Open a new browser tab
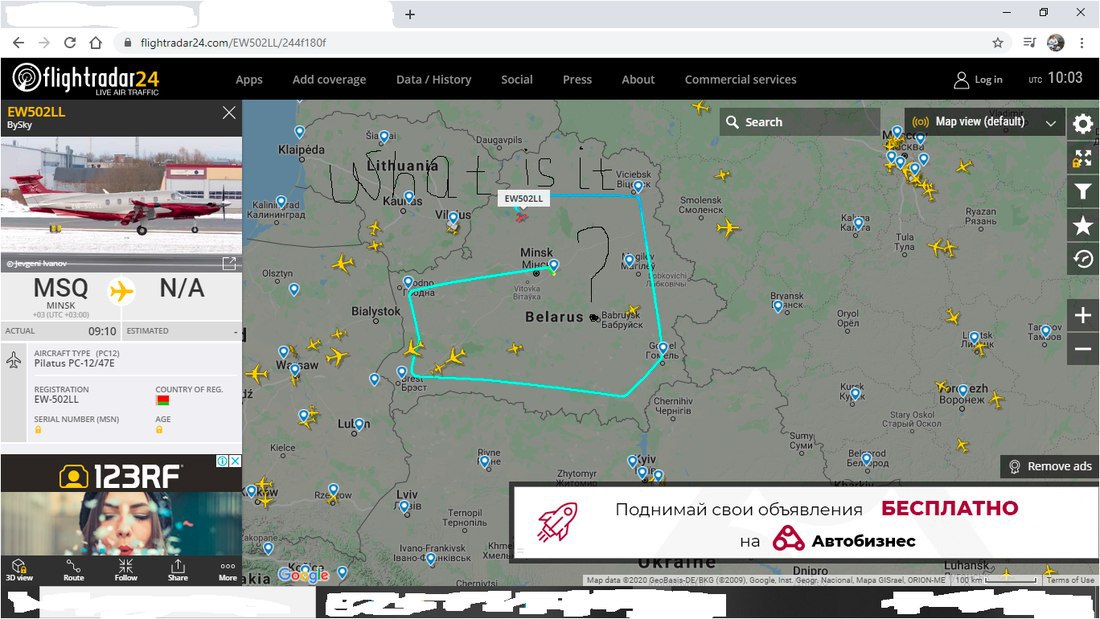The image size is (1100, 619). [410, 14]
